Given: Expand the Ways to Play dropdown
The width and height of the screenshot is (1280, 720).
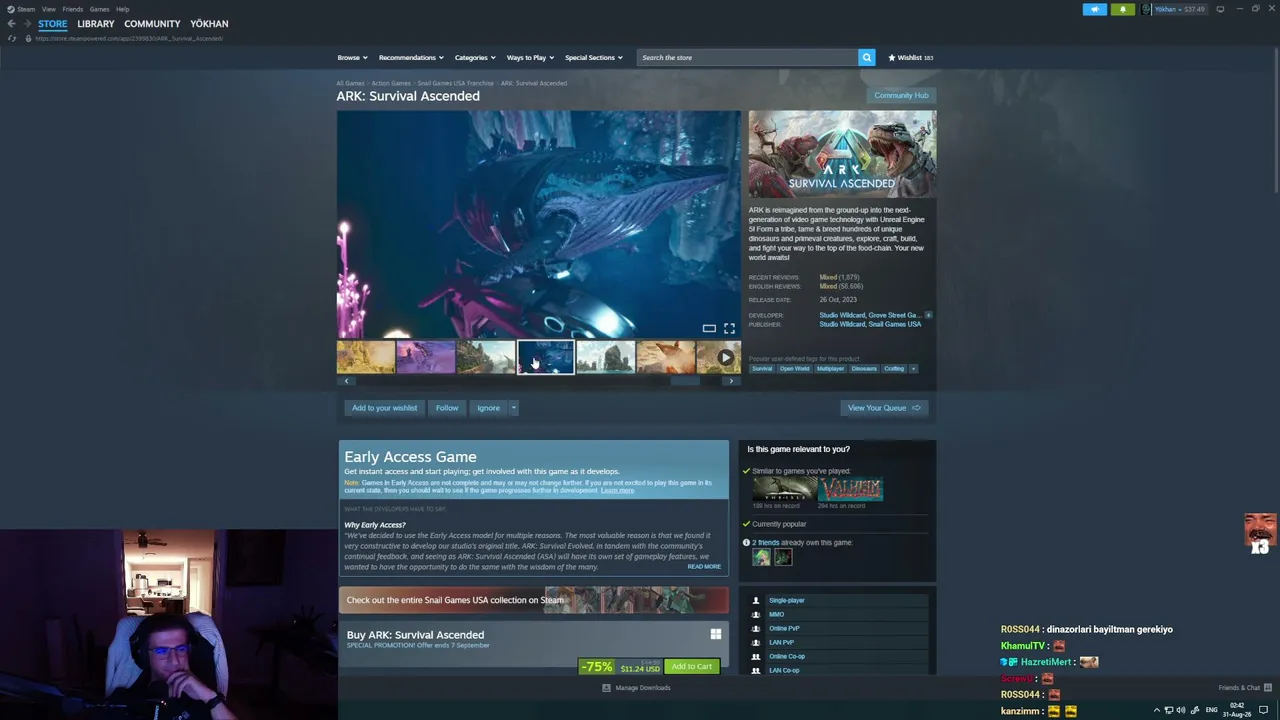Looking at the screenshot, I should pyautogui.click(x=530, y=58).
